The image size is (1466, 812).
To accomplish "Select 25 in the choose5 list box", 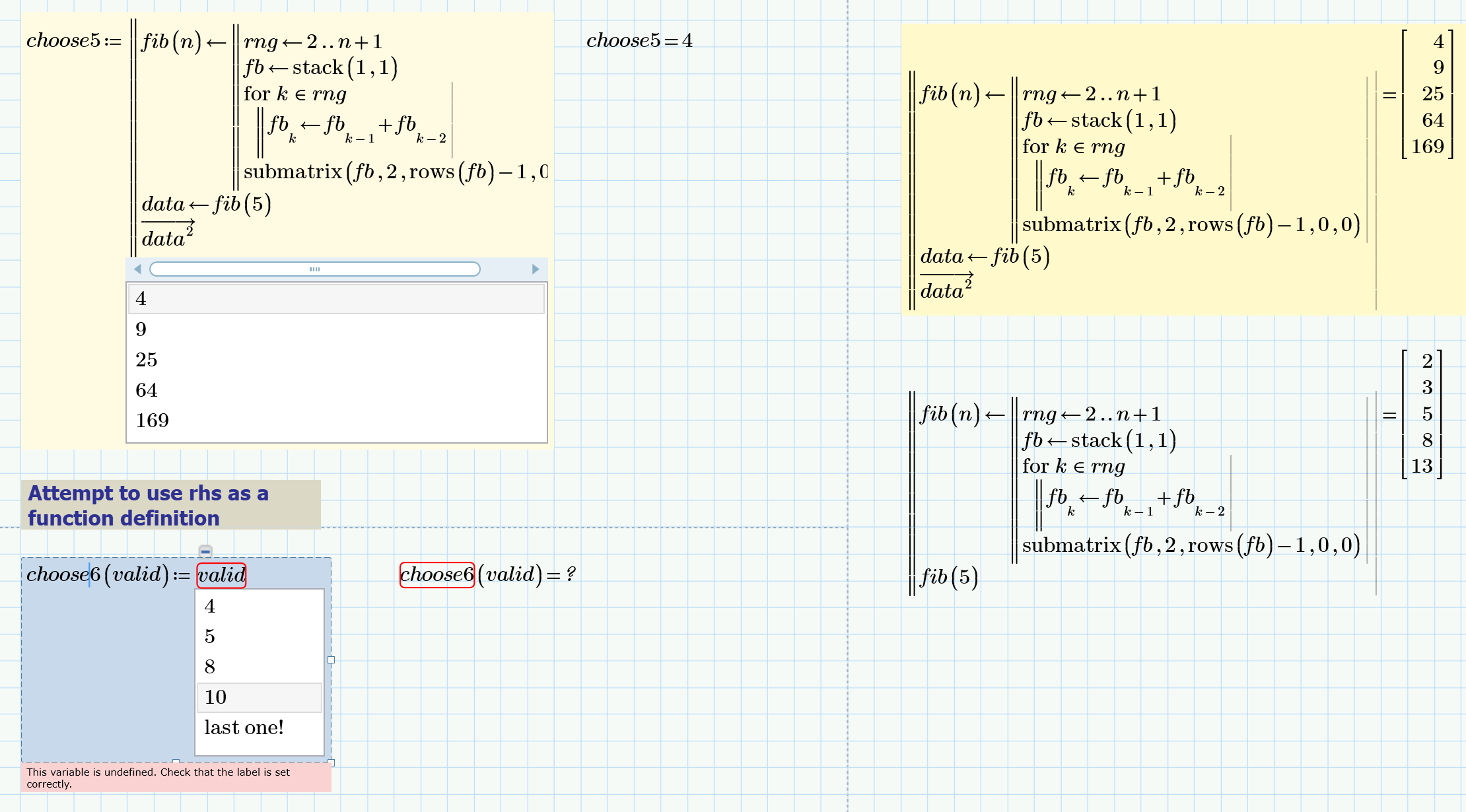I will coord(147,360).
